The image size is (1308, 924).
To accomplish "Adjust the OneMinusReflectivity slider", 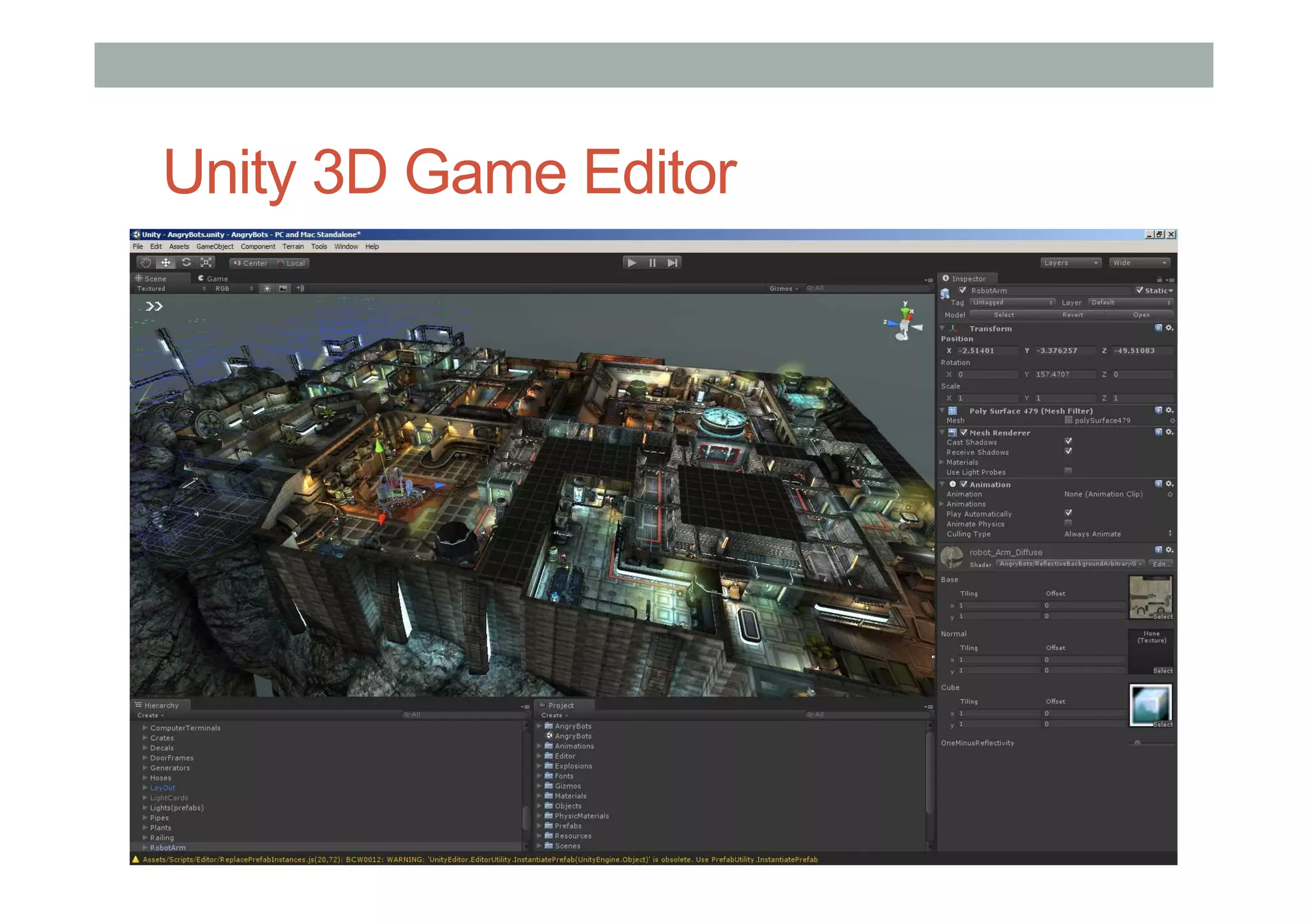I will pos(1137,743).
